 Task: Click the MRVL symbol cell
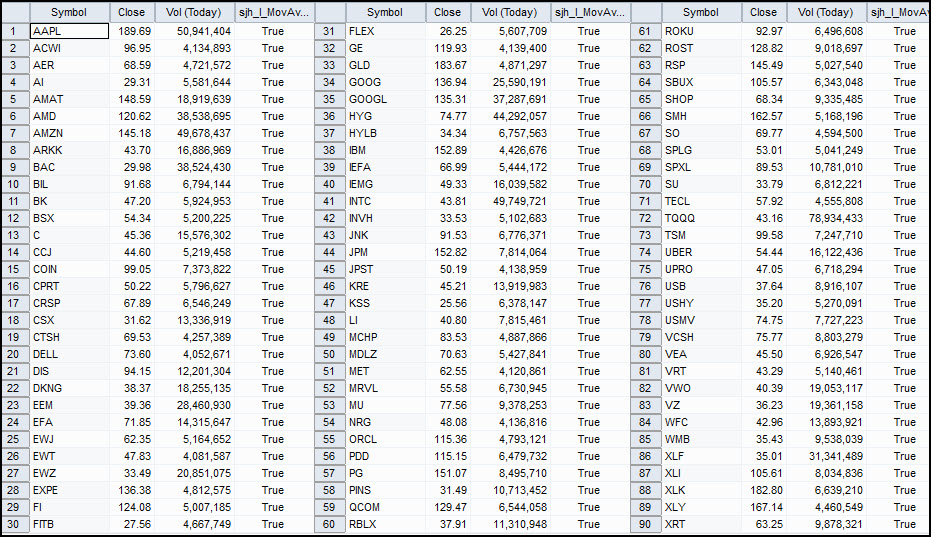pyautogui.click(x=385, y=388)
